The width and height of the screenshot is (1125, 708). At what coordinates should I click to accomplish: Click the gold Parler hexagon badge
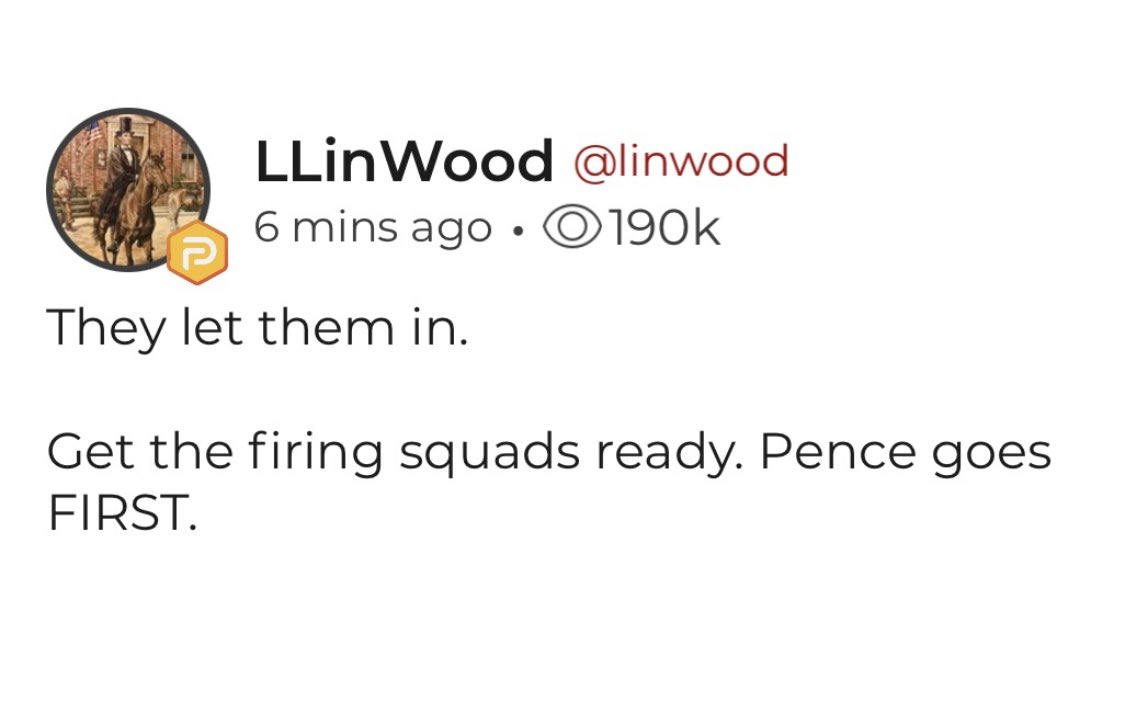click(x=197, y=254)
